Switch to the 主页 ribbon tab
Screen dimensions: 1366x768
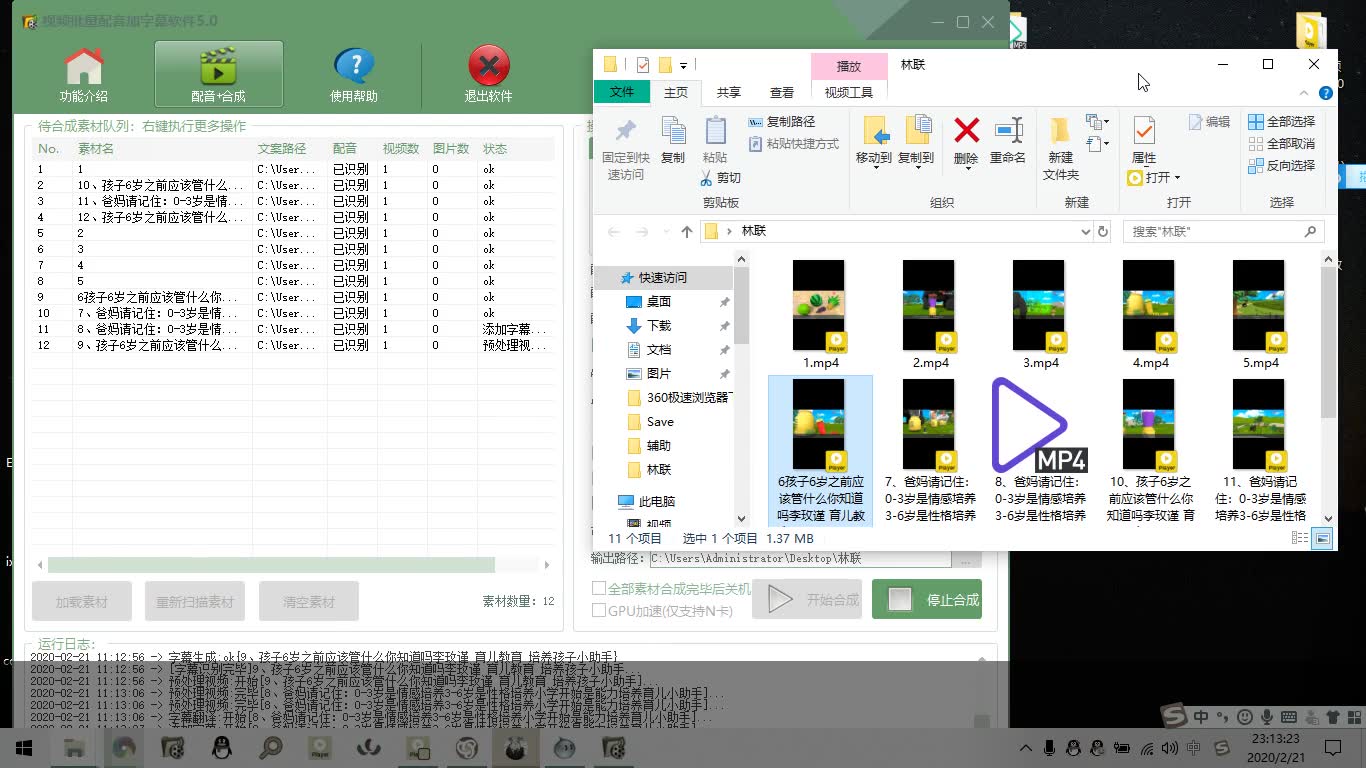[676, 92]
